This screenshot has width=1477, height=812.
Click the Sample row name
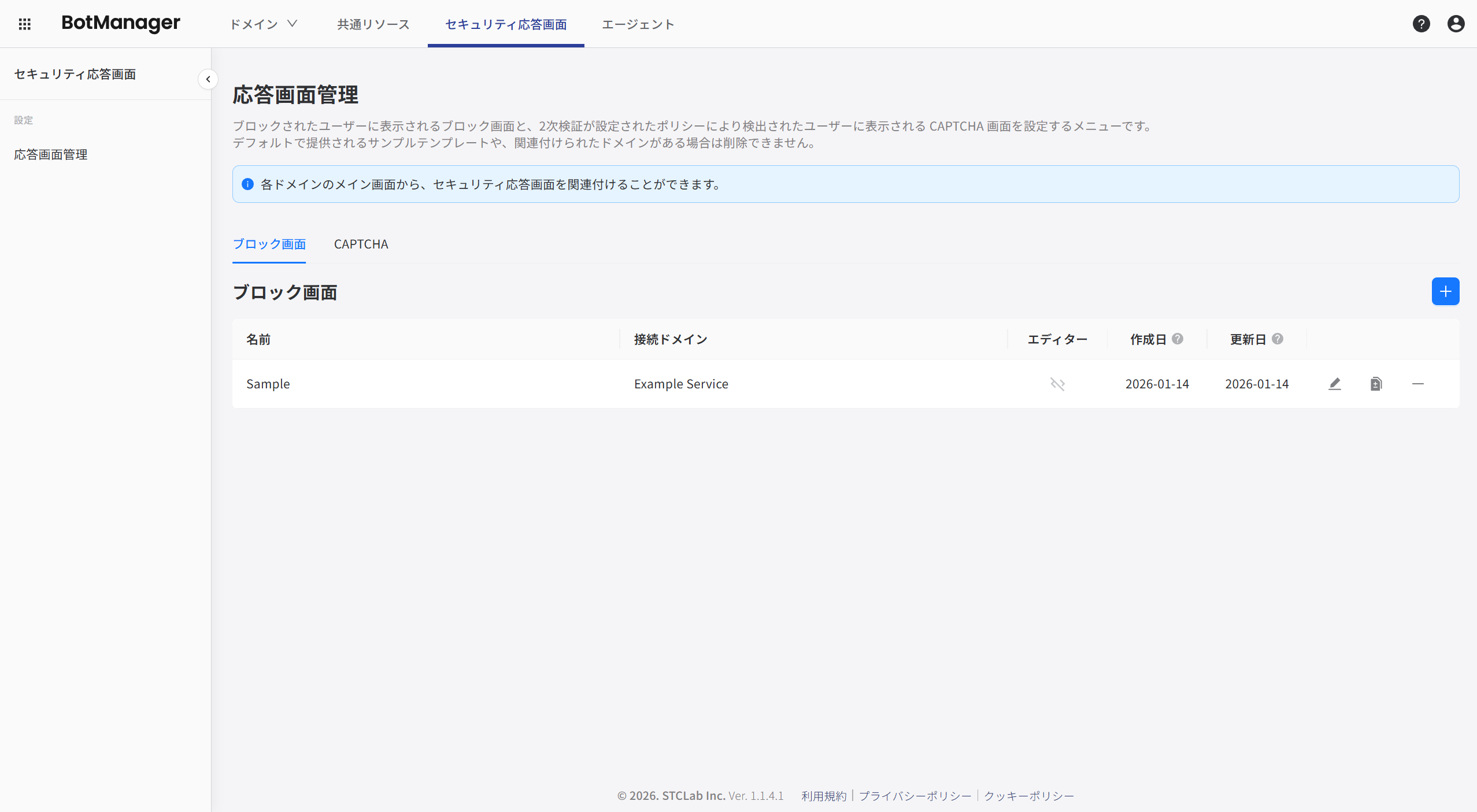(x=268, y=384)
